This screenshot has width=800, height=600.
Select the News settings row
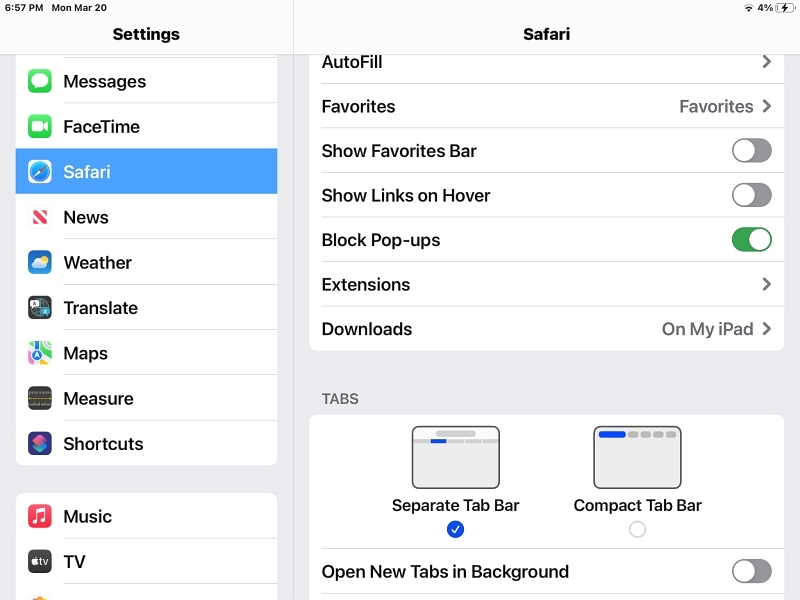(146, 217)
